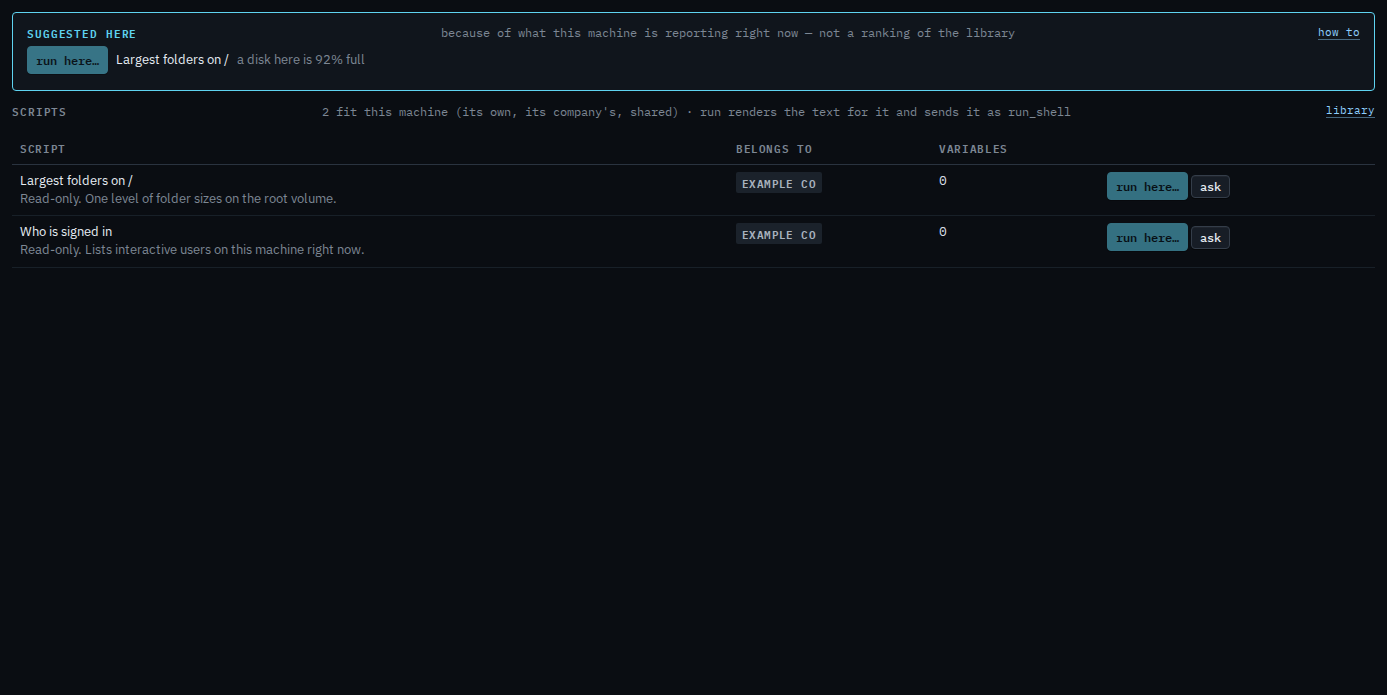The height and width of the screenshot is (695, 1387).
Task: Click the Suggested Here heading
Action: click(x=81, y=34)
